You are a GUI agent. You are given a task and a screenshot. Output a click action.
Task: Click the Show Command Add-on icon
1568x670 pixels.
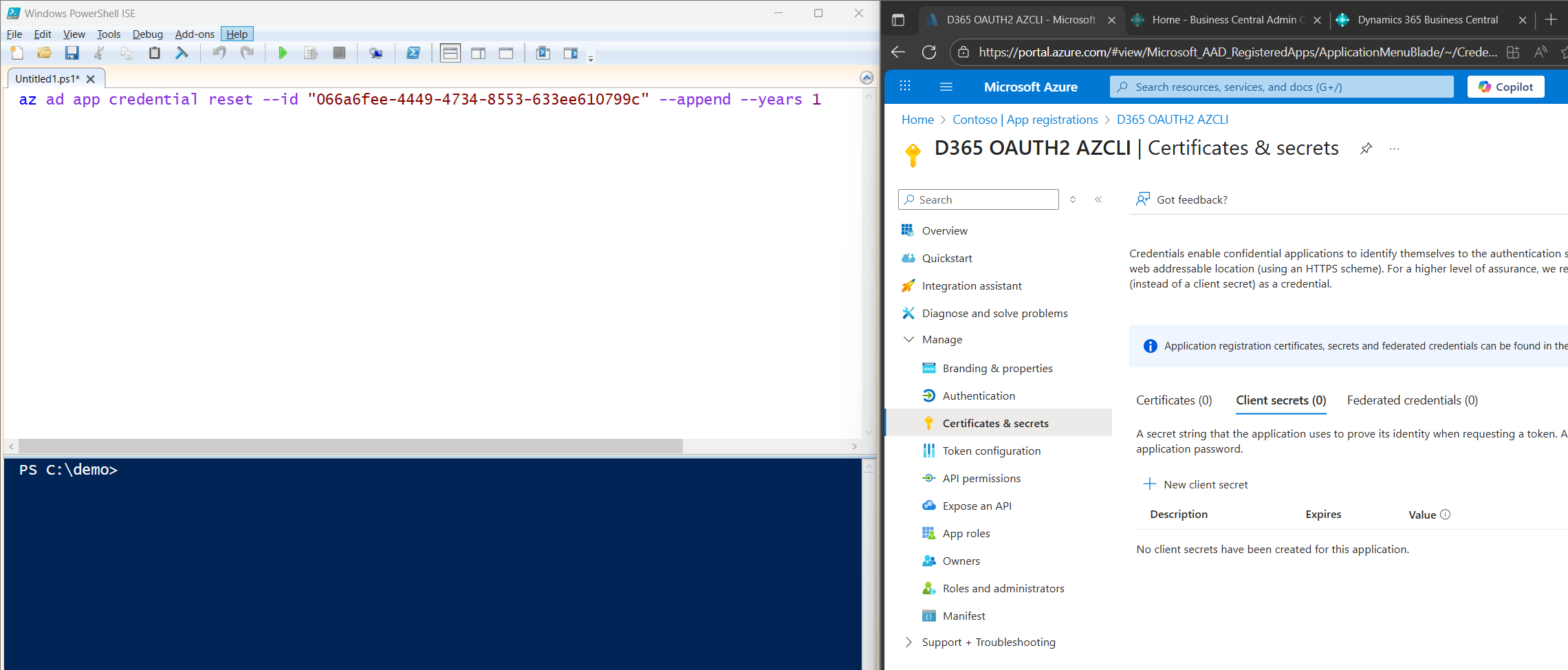pyautogui.click(x=571, y=53)
